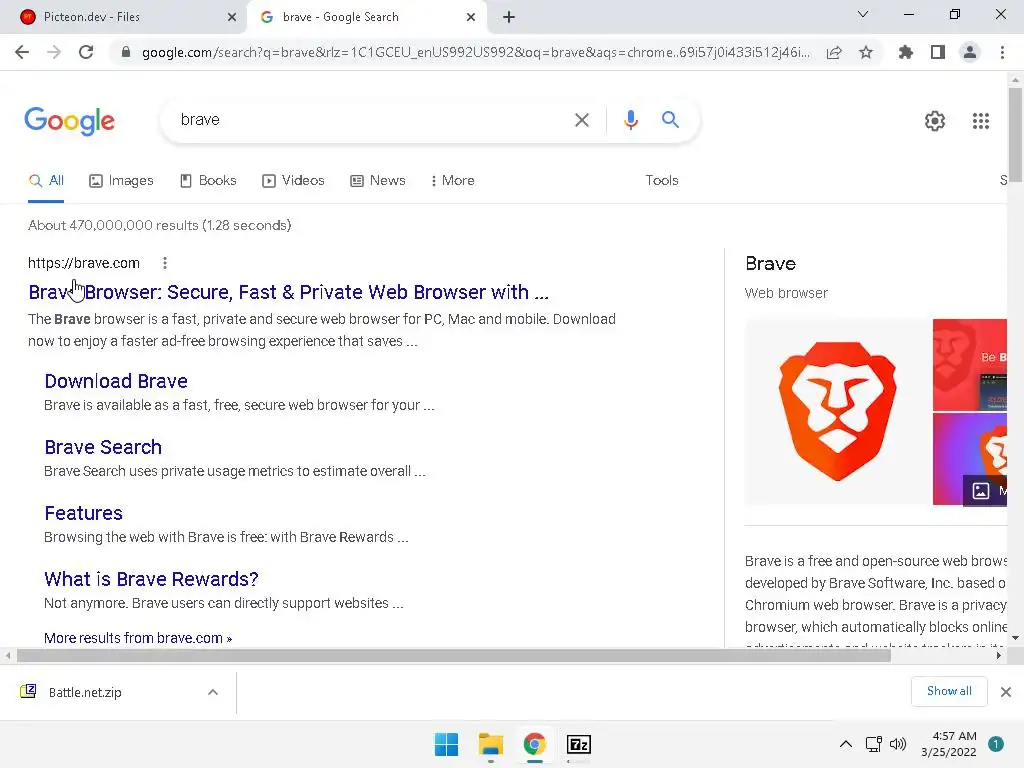
Task: Click the Google logo
Action: [69, 121]
